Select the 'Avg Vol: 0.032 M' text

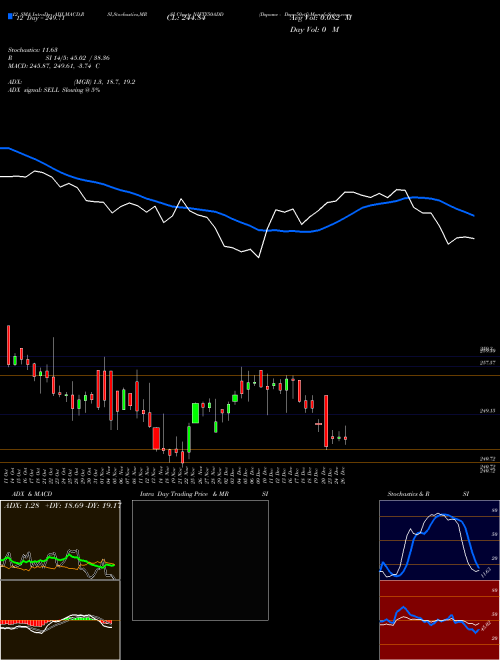click(x=321, y=18)
